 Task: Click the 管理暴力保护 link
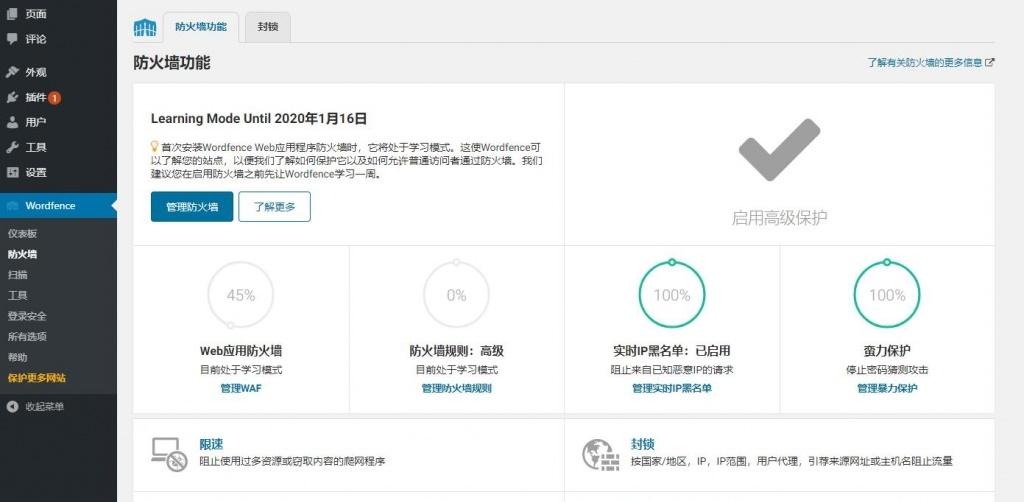(887, 388)
